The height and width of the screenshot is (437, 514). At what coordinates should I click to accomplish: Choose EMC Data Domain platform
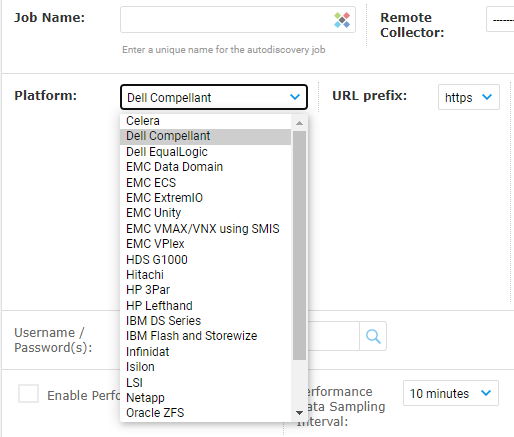pyautogui.click(x=206, y=167)
